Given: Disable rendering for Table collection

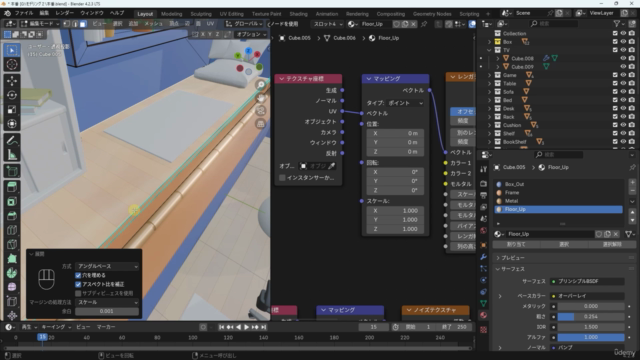Looking at the screenshot, I should pos(632,83).
